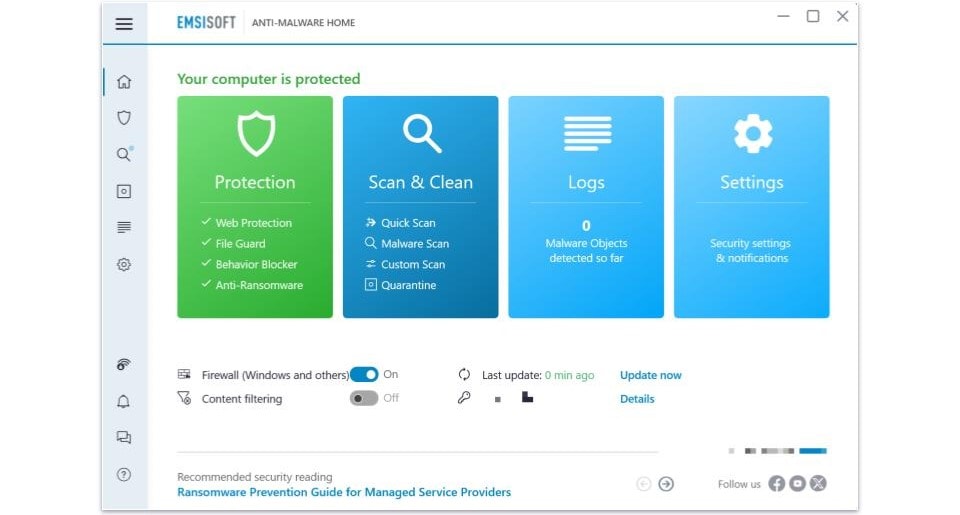Click the license key icon

pos(464,398)
